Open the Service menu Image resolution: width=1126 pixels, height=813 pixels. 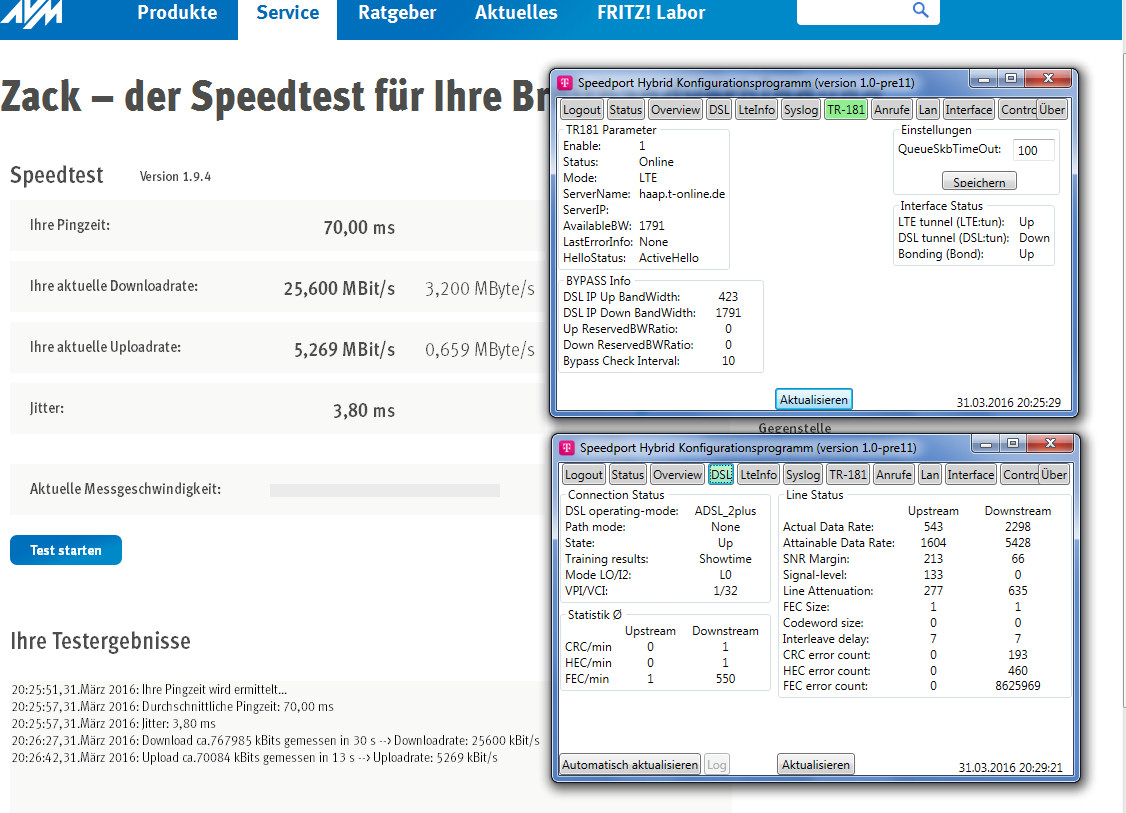pyautogui.click(x=287, y=12)
